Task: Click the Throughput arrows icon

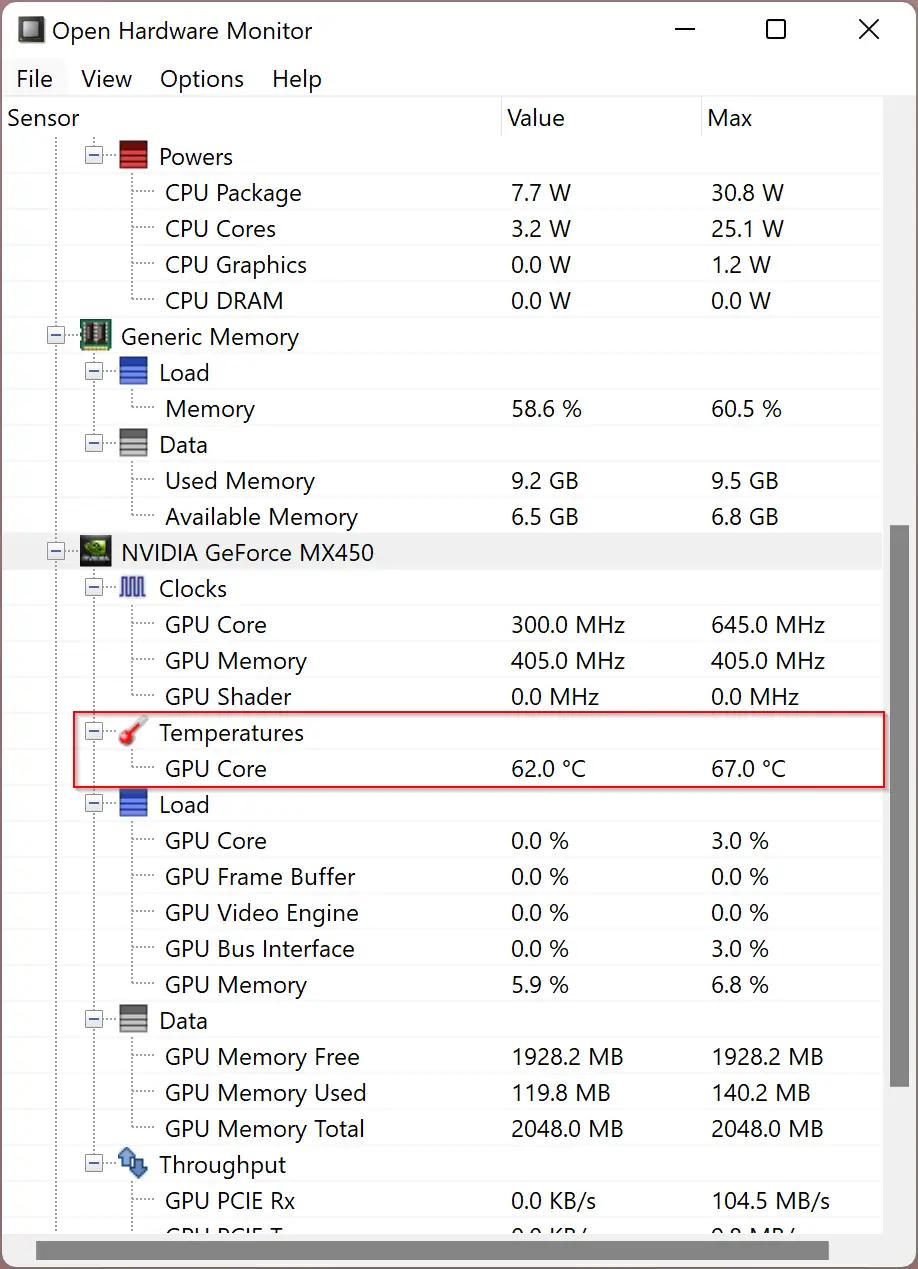Action: click(133, 1164)
